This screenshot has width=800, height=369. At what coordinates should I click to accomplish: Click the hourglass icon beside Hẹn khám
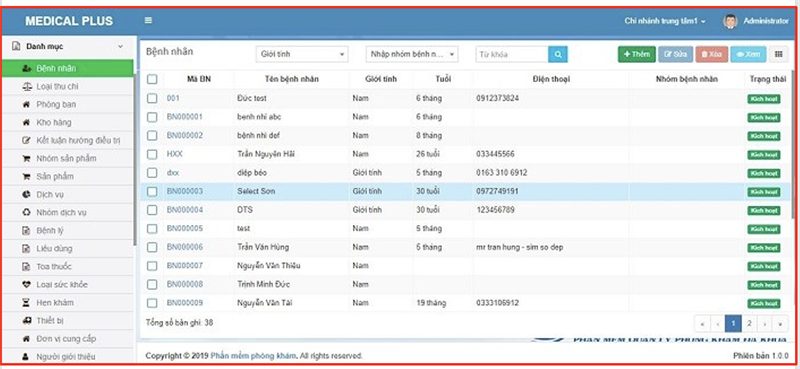27,303
